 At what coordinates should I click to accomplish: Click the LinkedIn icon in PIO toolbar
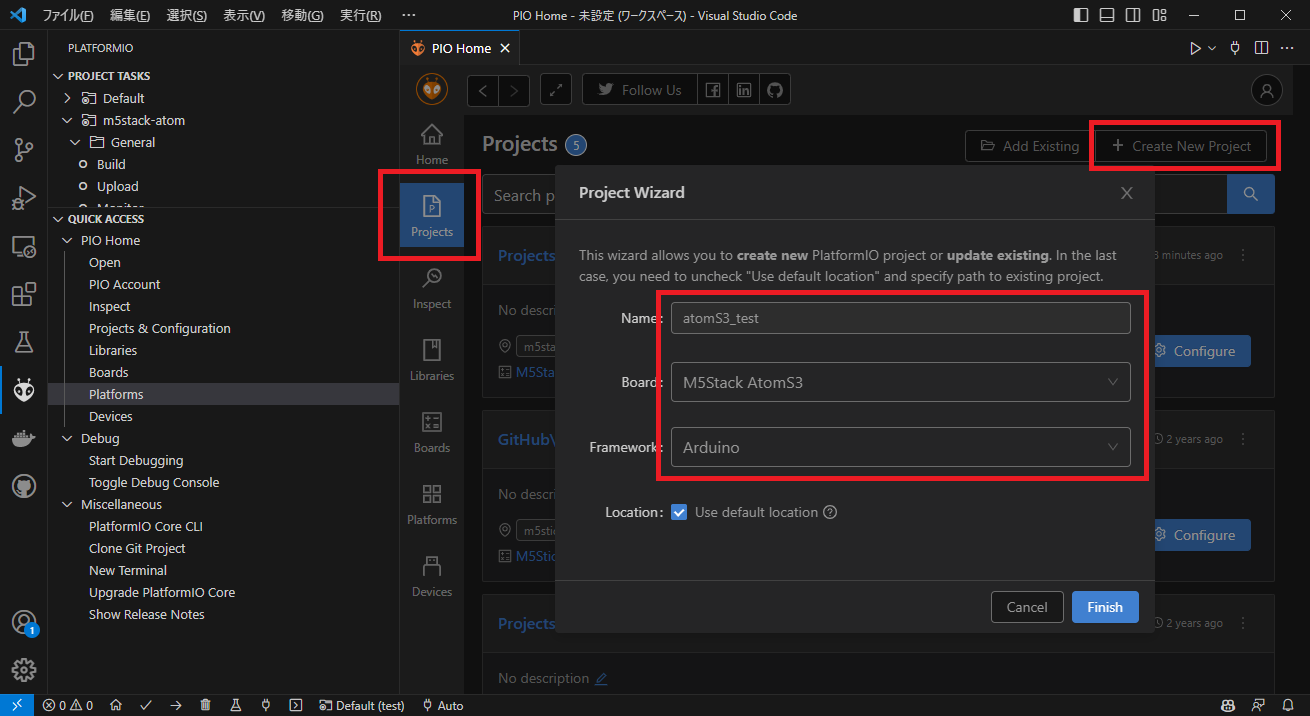coord(743,90)
